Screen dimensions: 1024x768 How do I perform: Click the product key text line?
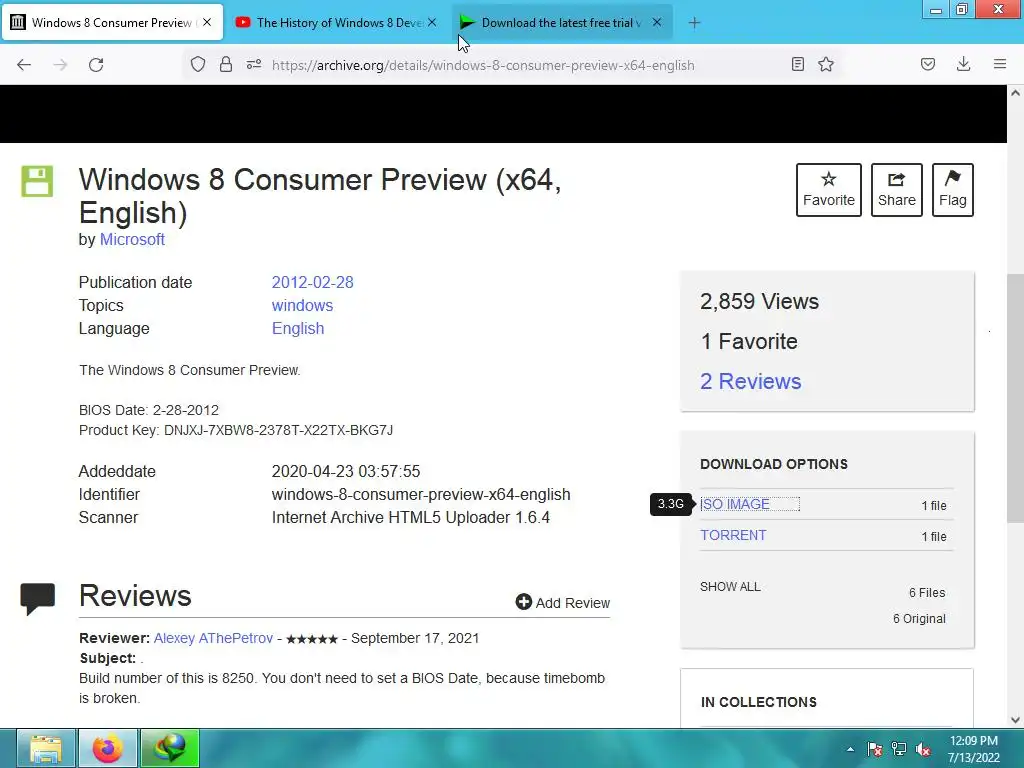point(236,430)
